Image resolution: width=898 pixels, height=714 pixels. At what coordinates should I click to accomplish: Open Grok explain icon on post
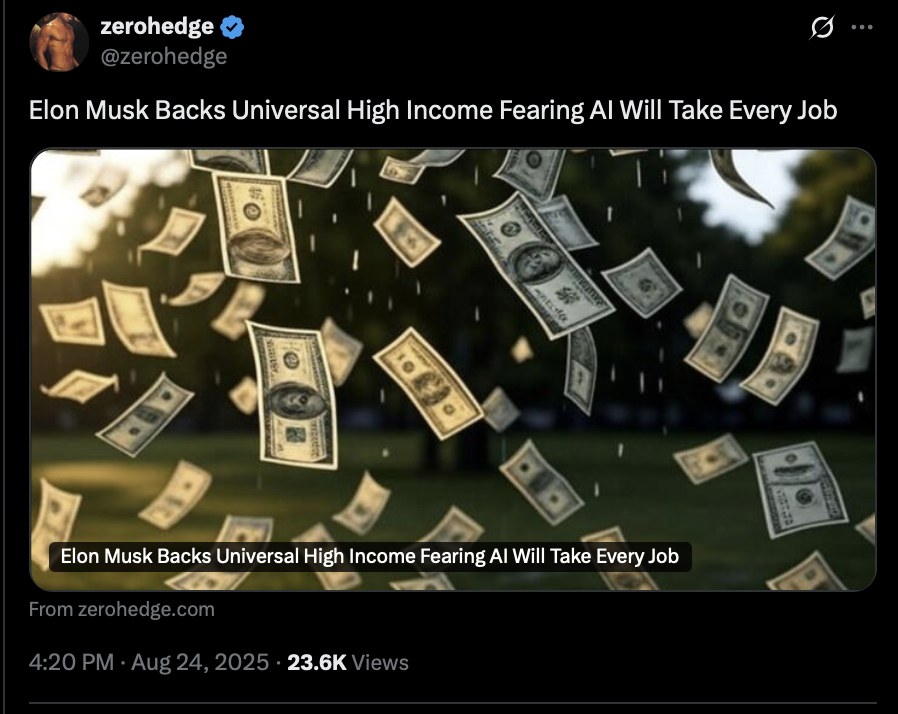tap(822, 27)
